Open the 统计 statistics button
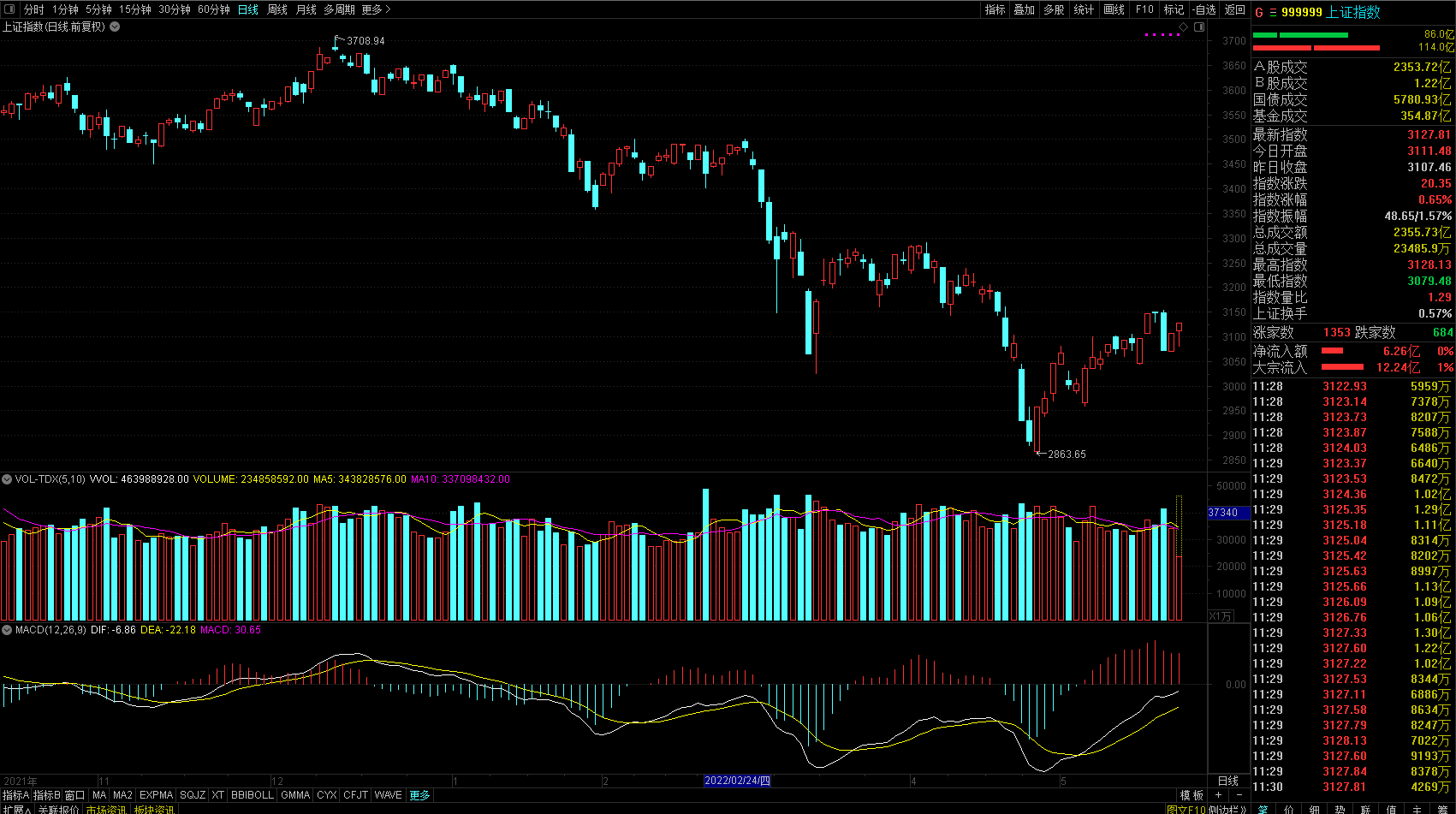 (x=1084, y=9)
